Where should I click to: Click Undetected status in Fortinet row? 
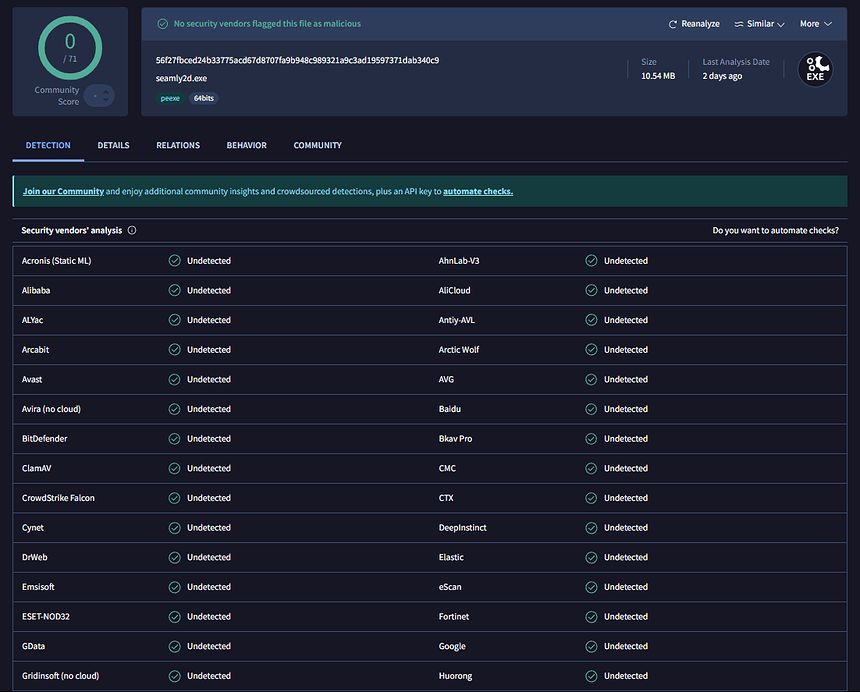[x=626, y=616]
